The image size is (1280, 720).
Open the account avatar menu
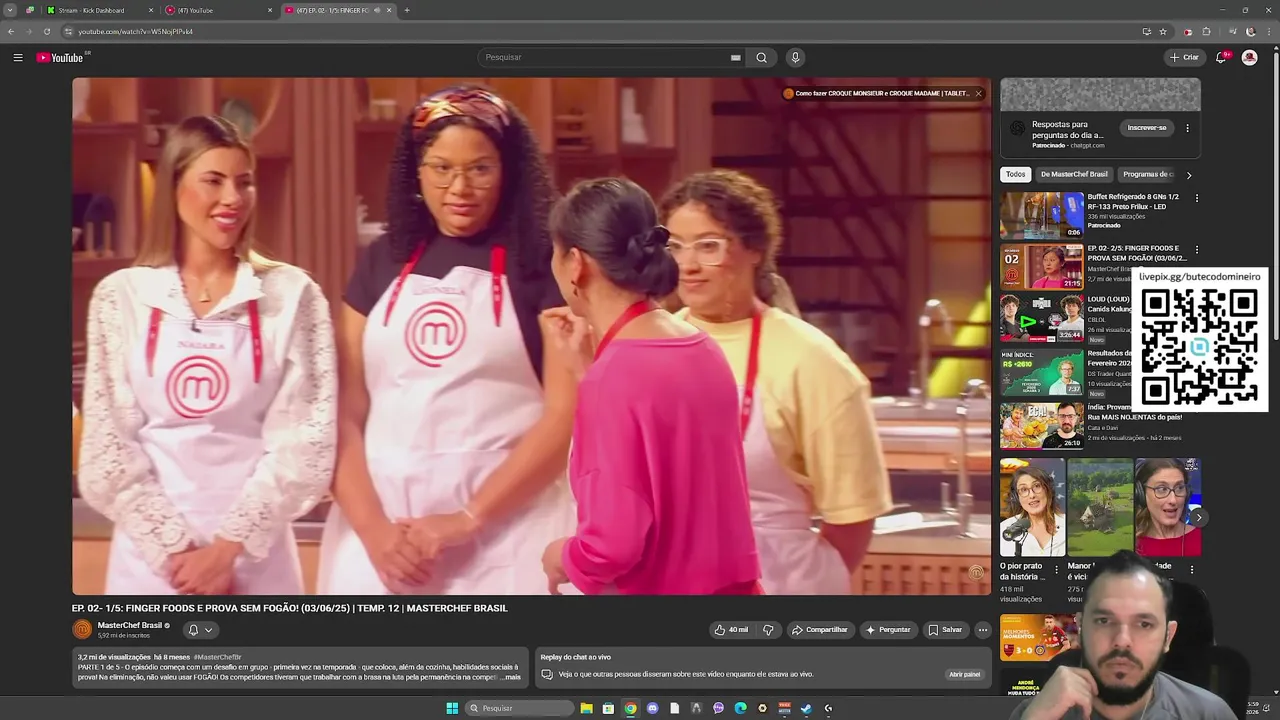tap(1249, 57)
